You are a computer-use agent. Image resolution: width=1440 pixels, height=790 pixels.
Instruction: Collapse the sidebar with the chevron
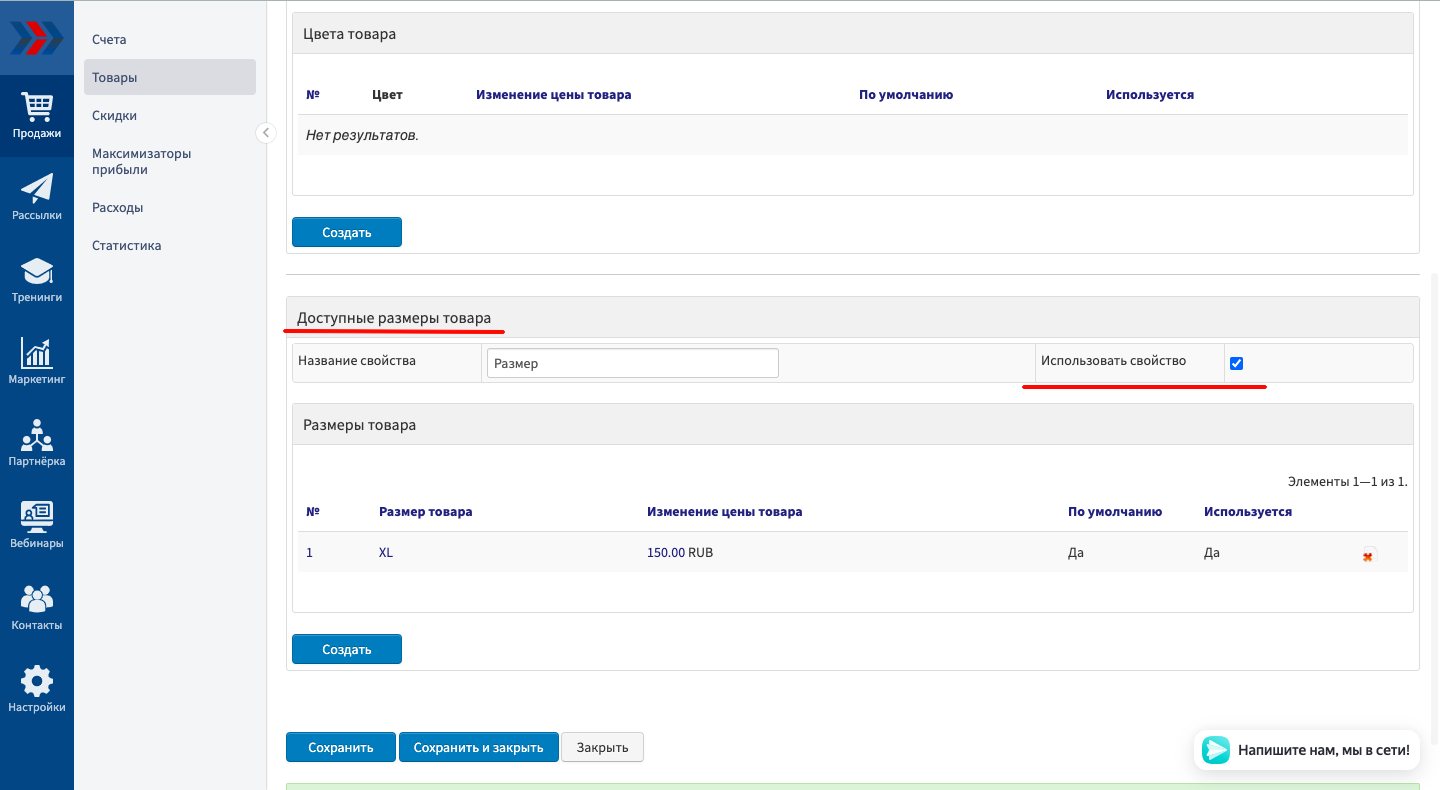(x=266, y=133)
